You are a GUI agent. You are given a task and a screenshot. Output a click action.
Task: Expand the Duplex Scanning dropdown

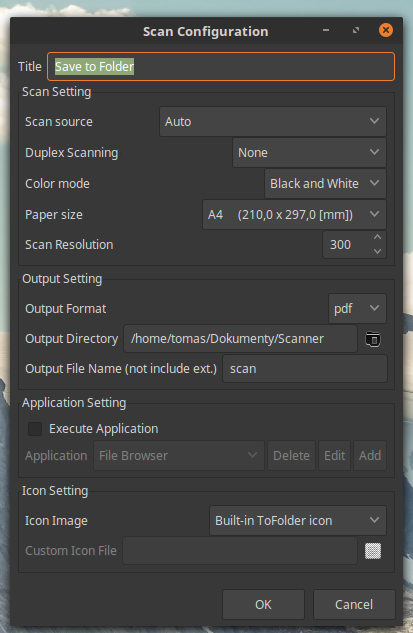point(309,153)
